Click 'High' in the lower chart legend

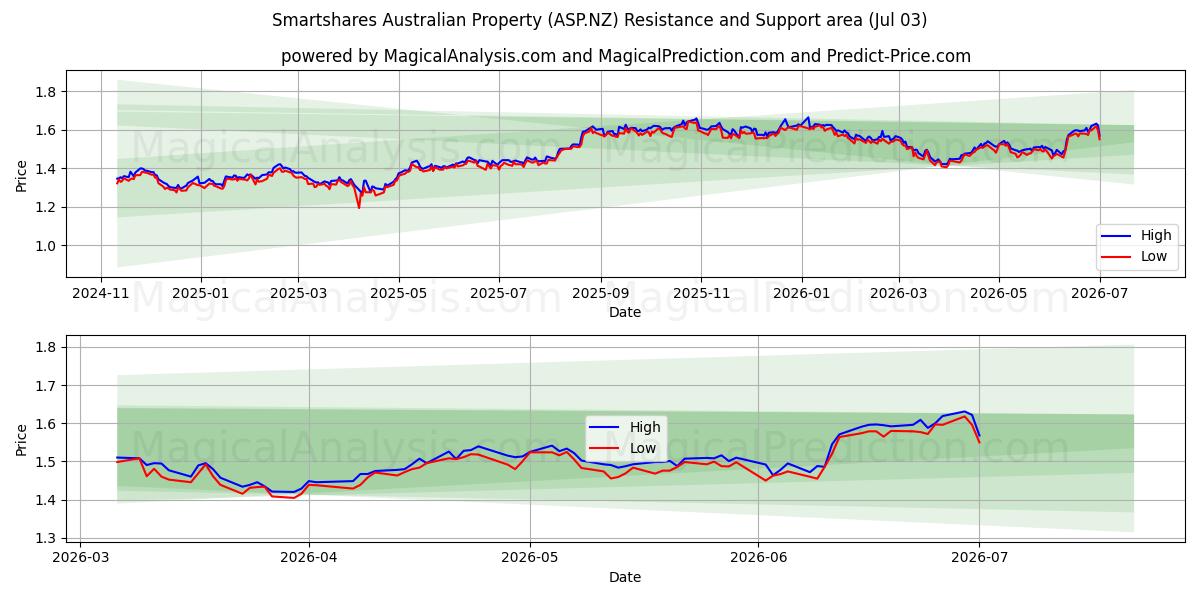point(645,427)
